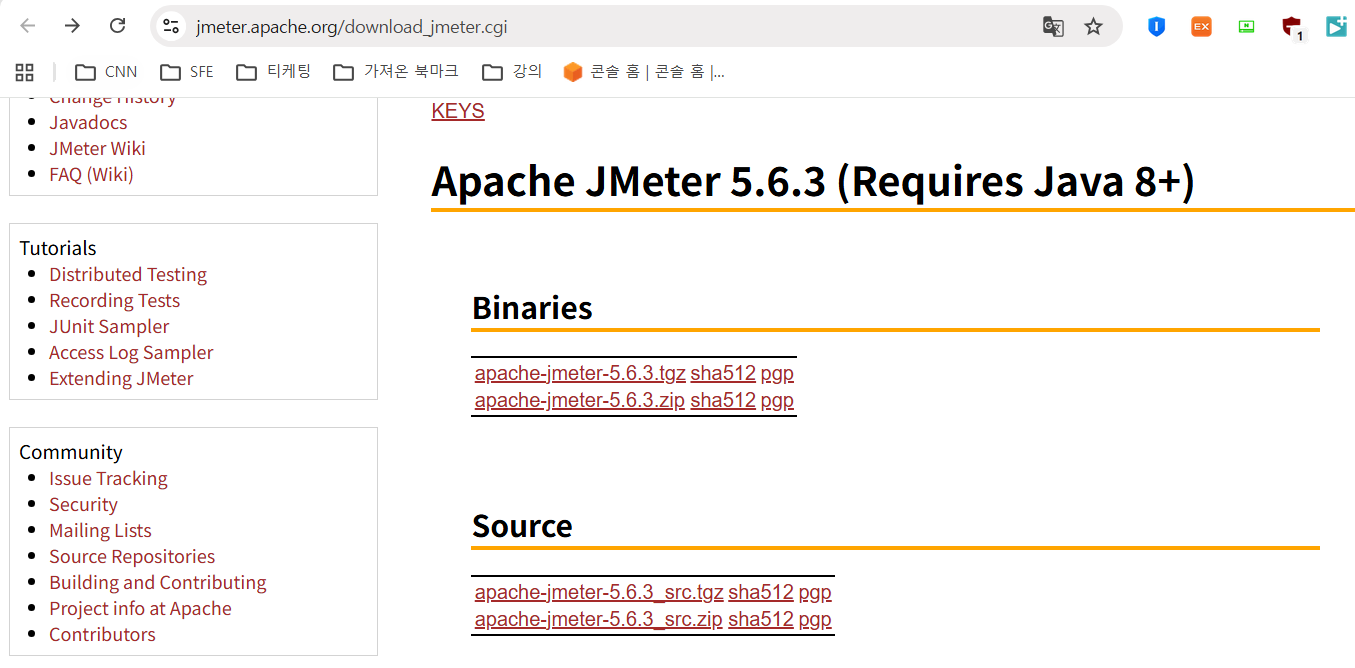
Task: Open the KEYS link
Action: [x=458, y=111]
